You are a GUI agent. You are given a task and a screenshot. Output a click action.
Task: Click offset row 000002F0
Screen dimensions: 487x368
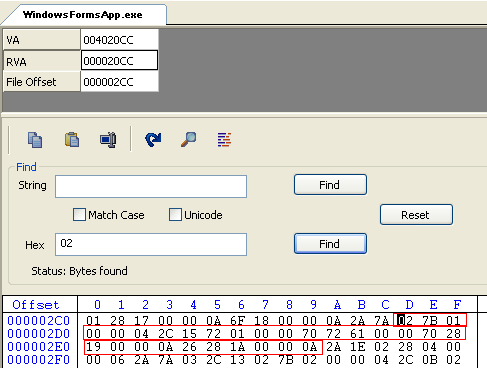click(39, 360)
